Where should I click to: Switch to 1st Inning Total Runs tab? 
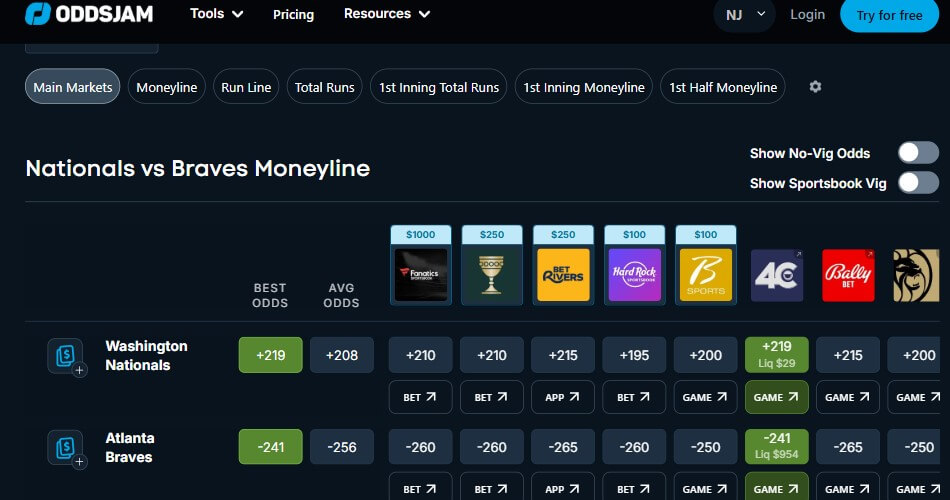[x=439, y=87]
